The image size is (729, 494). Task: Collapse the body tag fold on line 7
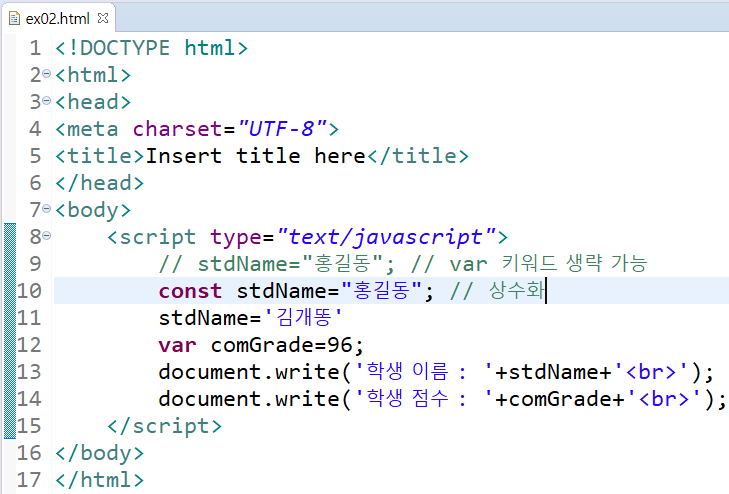pos(46,209)
